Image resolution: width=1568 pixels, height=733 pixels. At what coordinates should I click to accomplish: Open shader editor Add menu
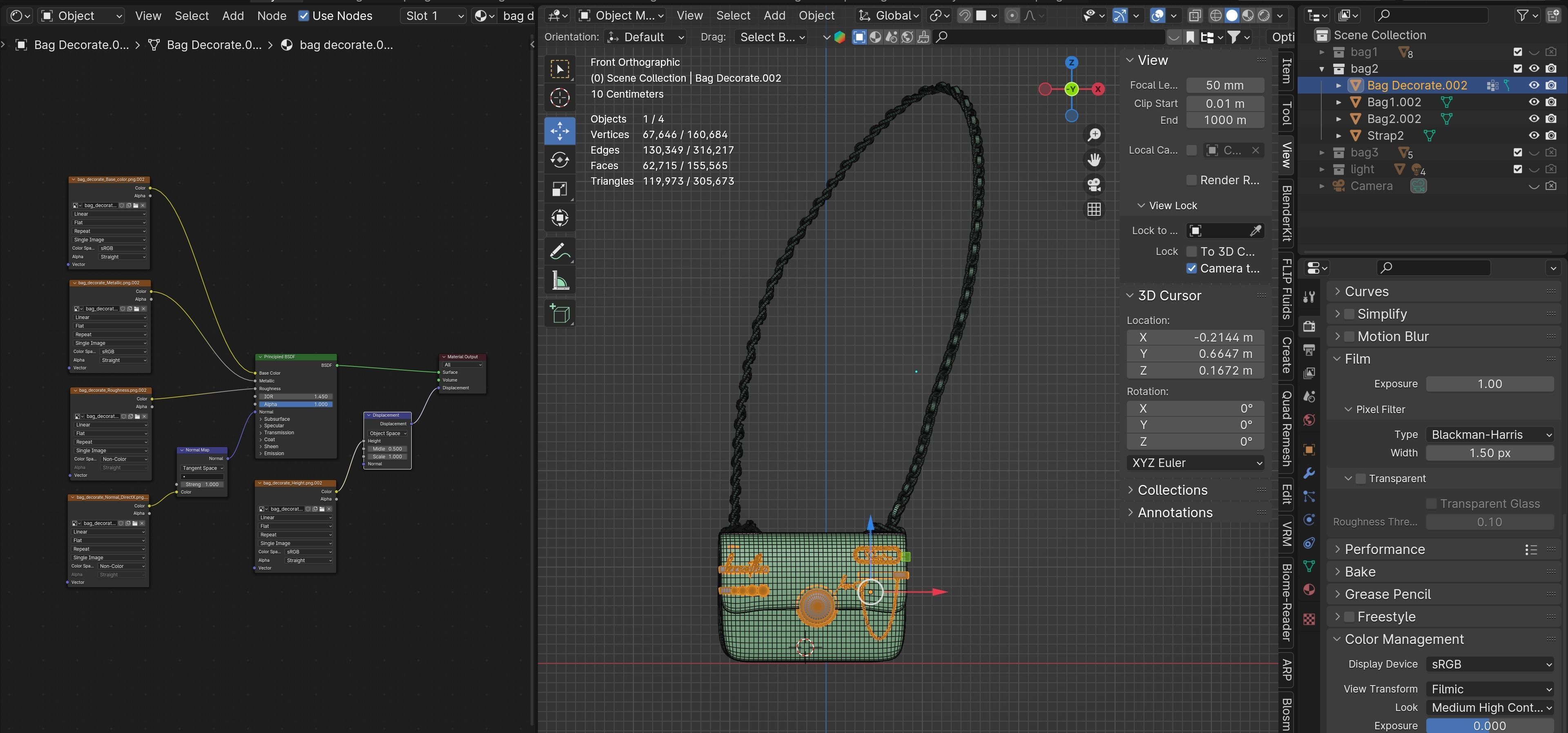(x=232, y=16)
